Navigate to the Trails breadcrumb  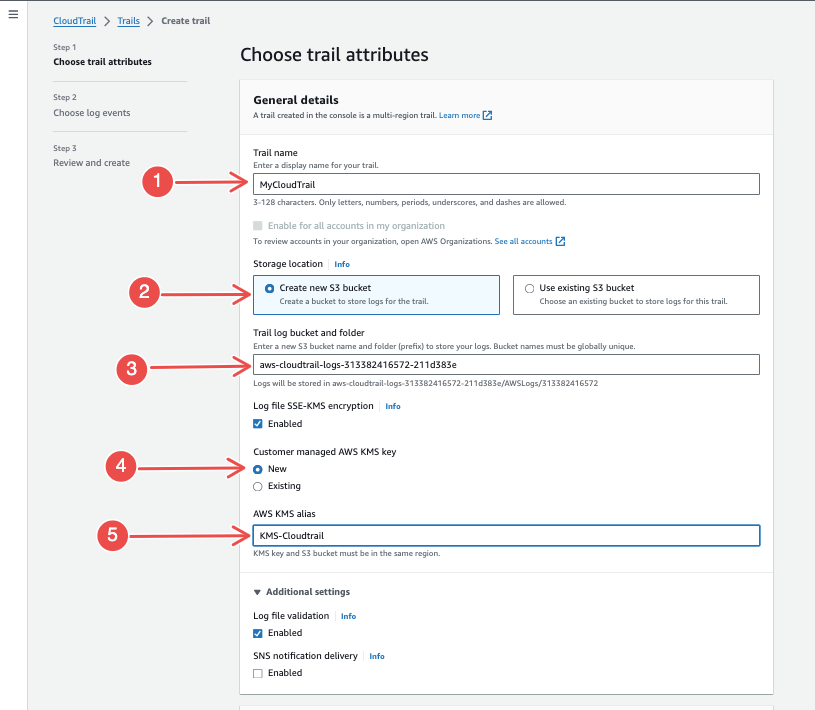[128, 20]
